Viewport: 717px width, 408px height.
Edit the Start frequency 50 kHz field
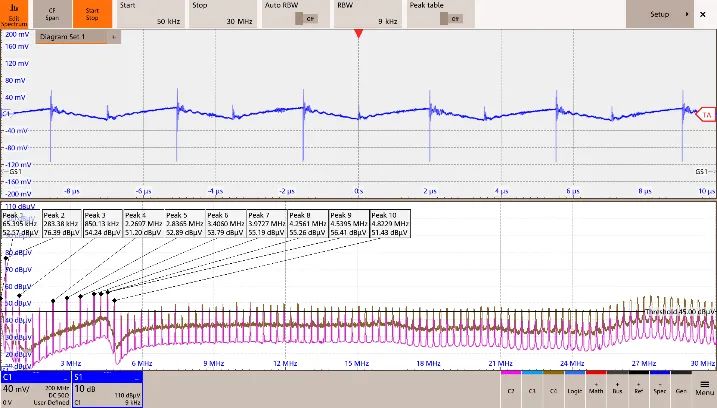point(151,14)
